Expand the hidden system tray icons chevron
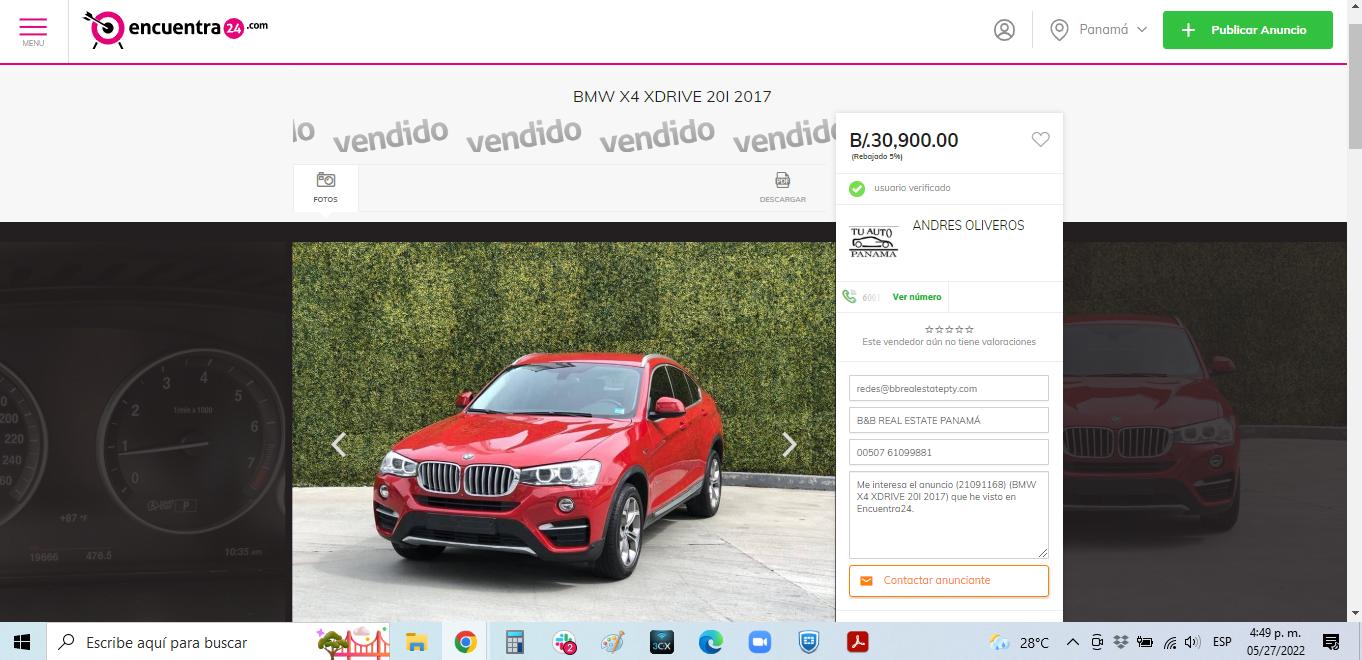Image resolution: width=1362 pixels, height=660 pixels. click(1073, 642)
